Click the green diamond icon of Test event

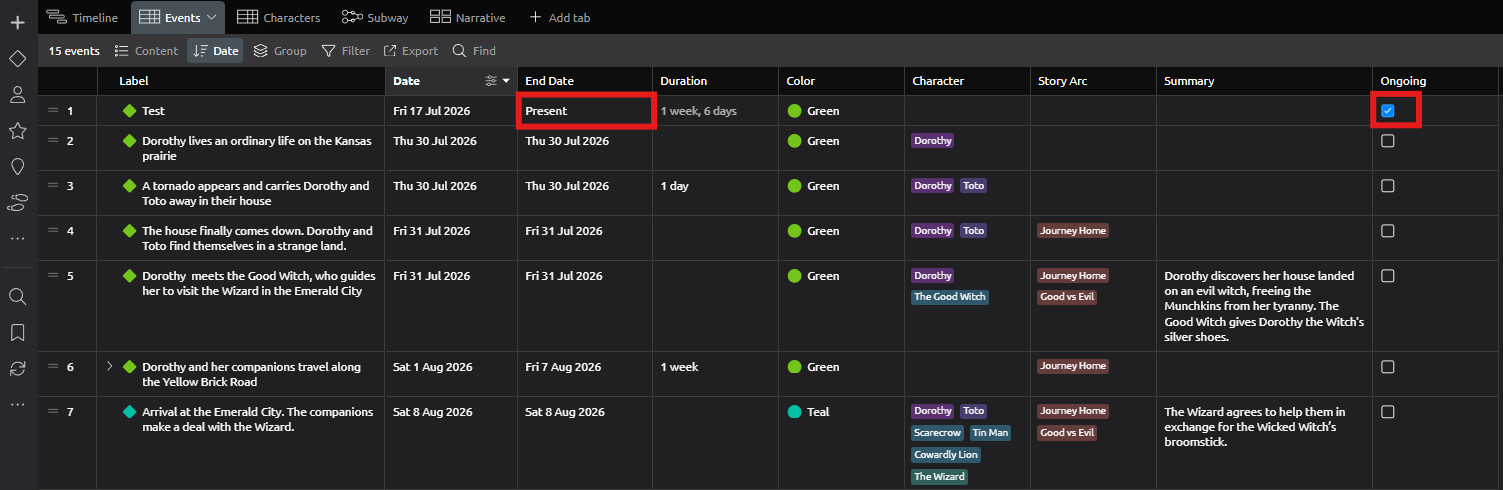click(129, 111)
